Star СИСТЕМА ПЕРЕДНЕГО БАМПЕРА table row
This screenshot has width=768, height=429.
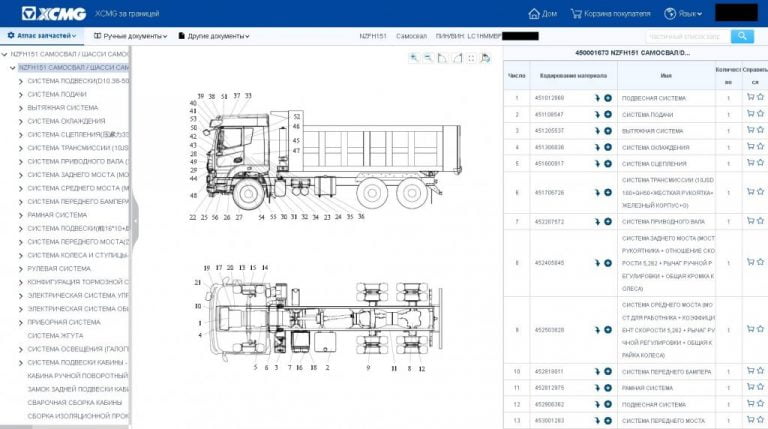(760, 371)
